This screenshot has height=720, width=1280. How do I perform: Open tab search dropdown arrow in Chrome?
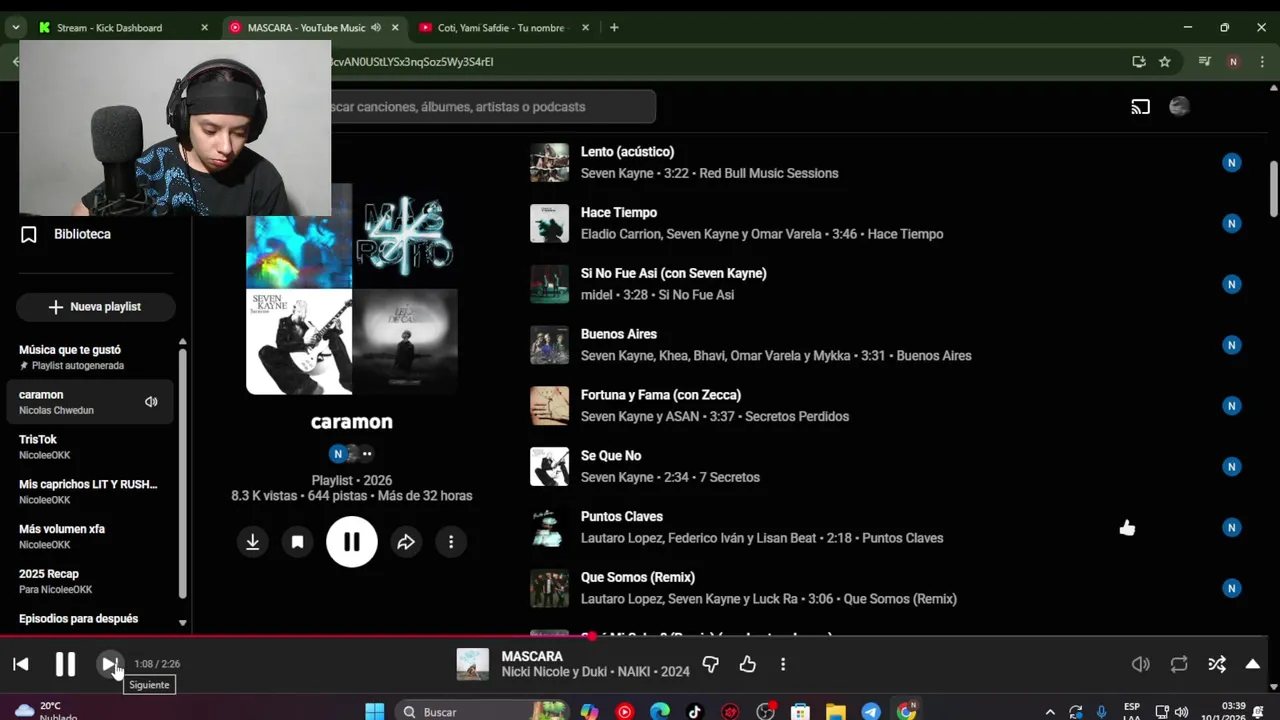[15, 28]
